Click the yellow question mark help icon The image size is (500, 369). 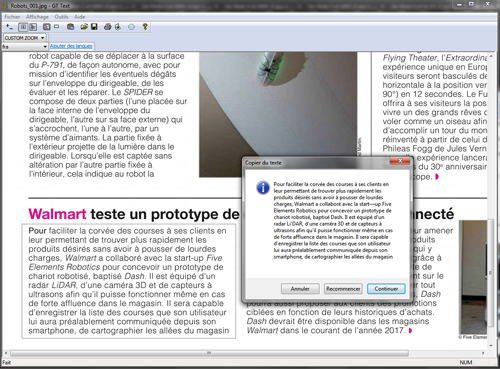point(145,27)
